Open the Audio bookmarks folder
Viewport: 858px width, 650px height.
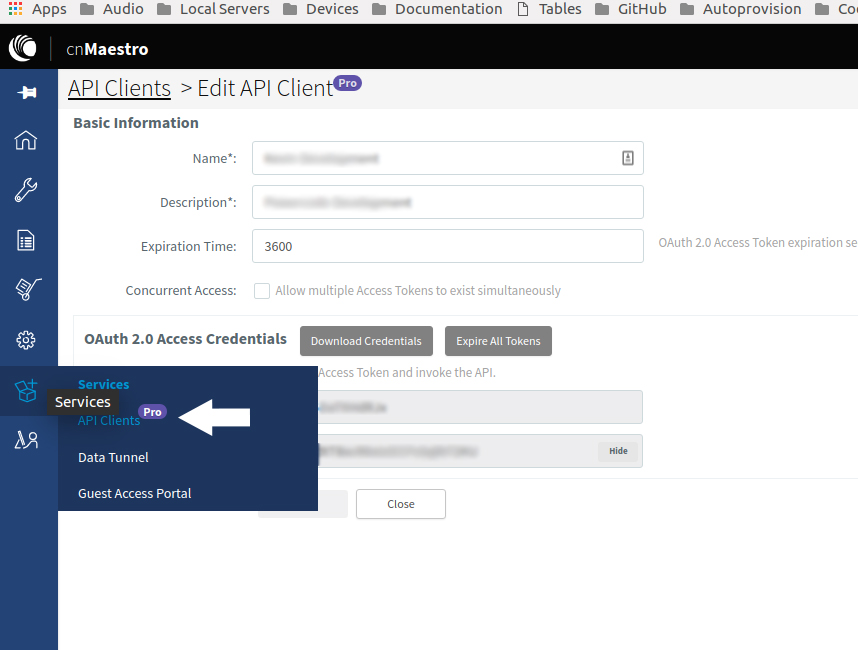coord(112,9)
